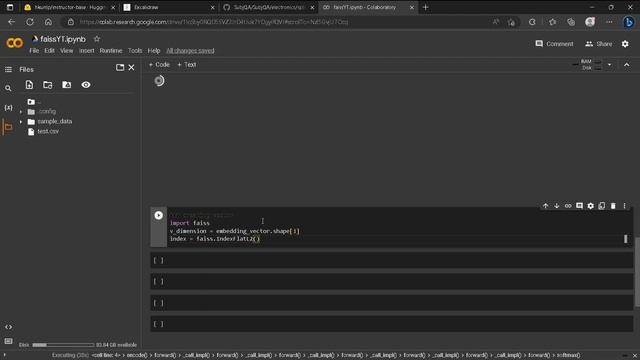The image size is (640, 360).
Task: Add a new Code cell
Action: coord(159,64)
